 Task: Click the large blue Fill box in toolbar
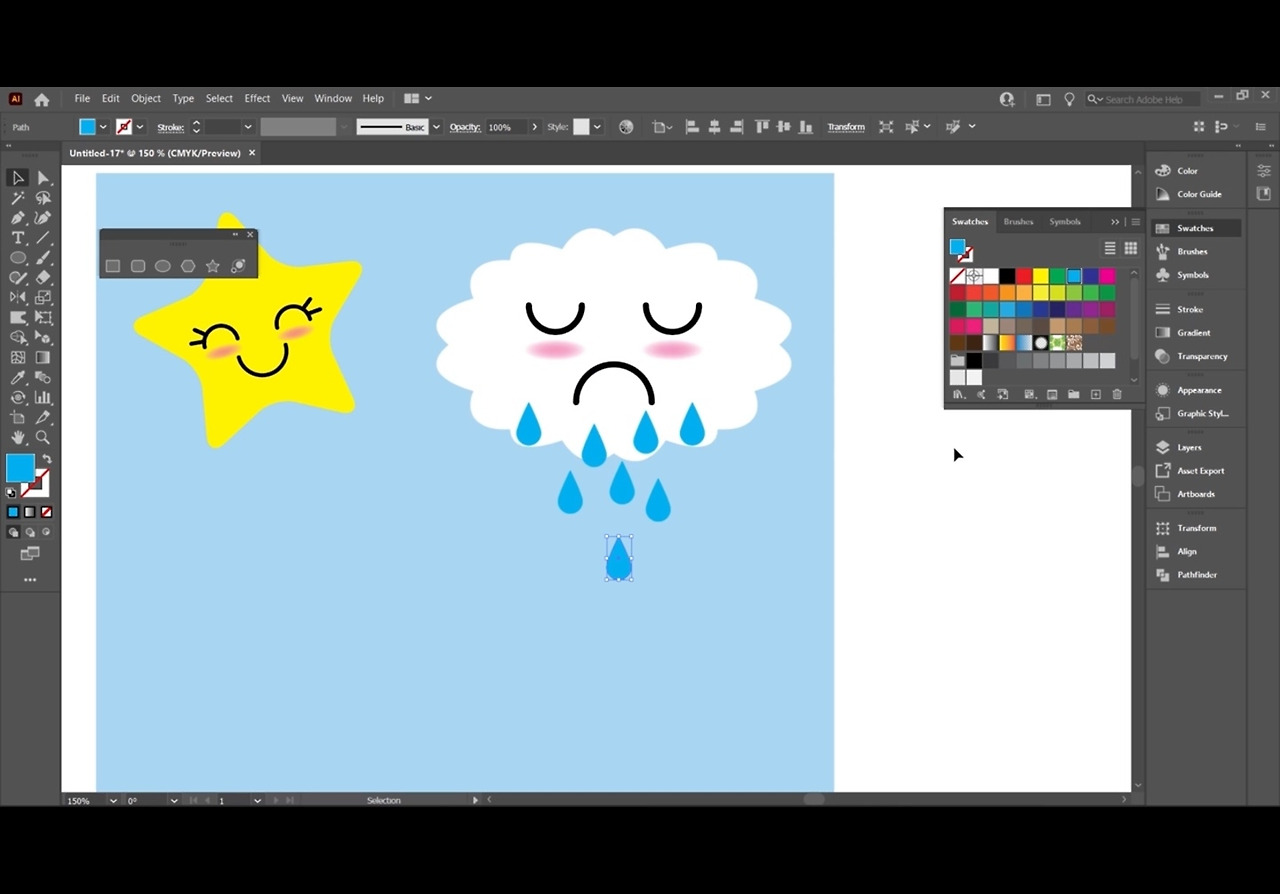pyautogui.click(x=20, y=468)
